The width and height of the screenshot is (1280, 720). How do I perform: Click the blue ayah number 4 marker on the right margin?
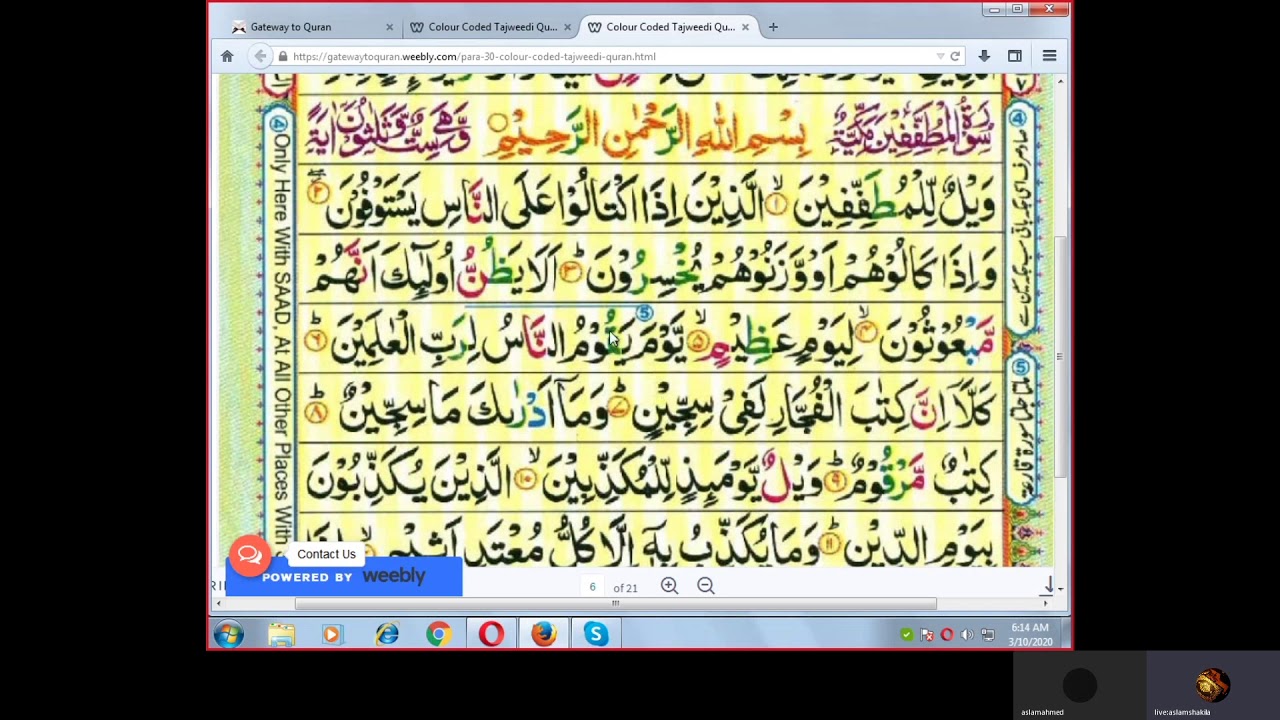point(1017,119)
